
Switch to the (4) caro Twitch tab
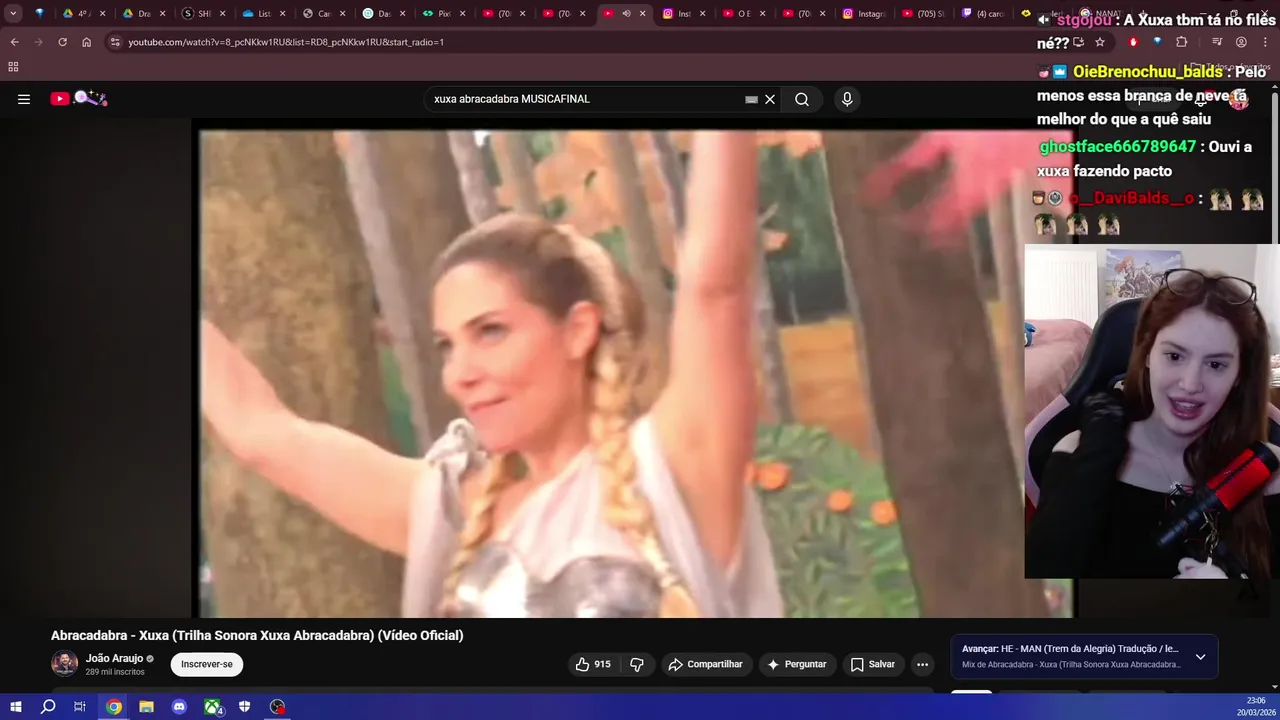point(982,14)
